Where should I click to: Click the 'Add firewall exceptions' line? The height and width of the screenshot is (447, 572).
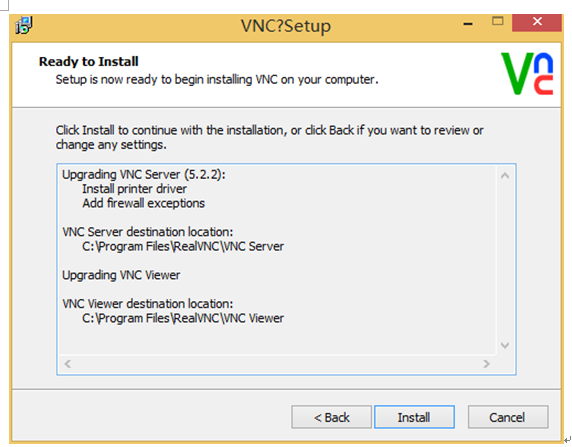point(143,203)
